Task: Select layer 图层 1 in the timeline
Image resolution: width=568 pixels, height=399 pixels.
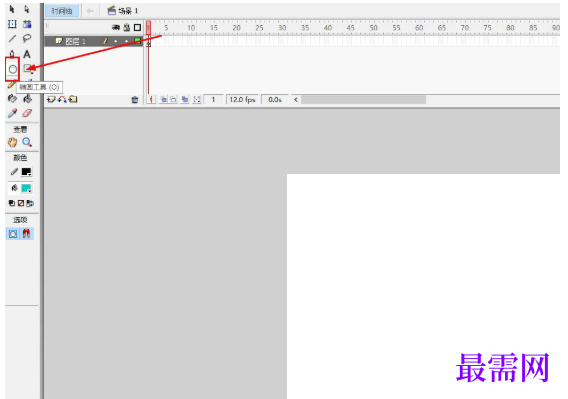Action: point(76,41)
